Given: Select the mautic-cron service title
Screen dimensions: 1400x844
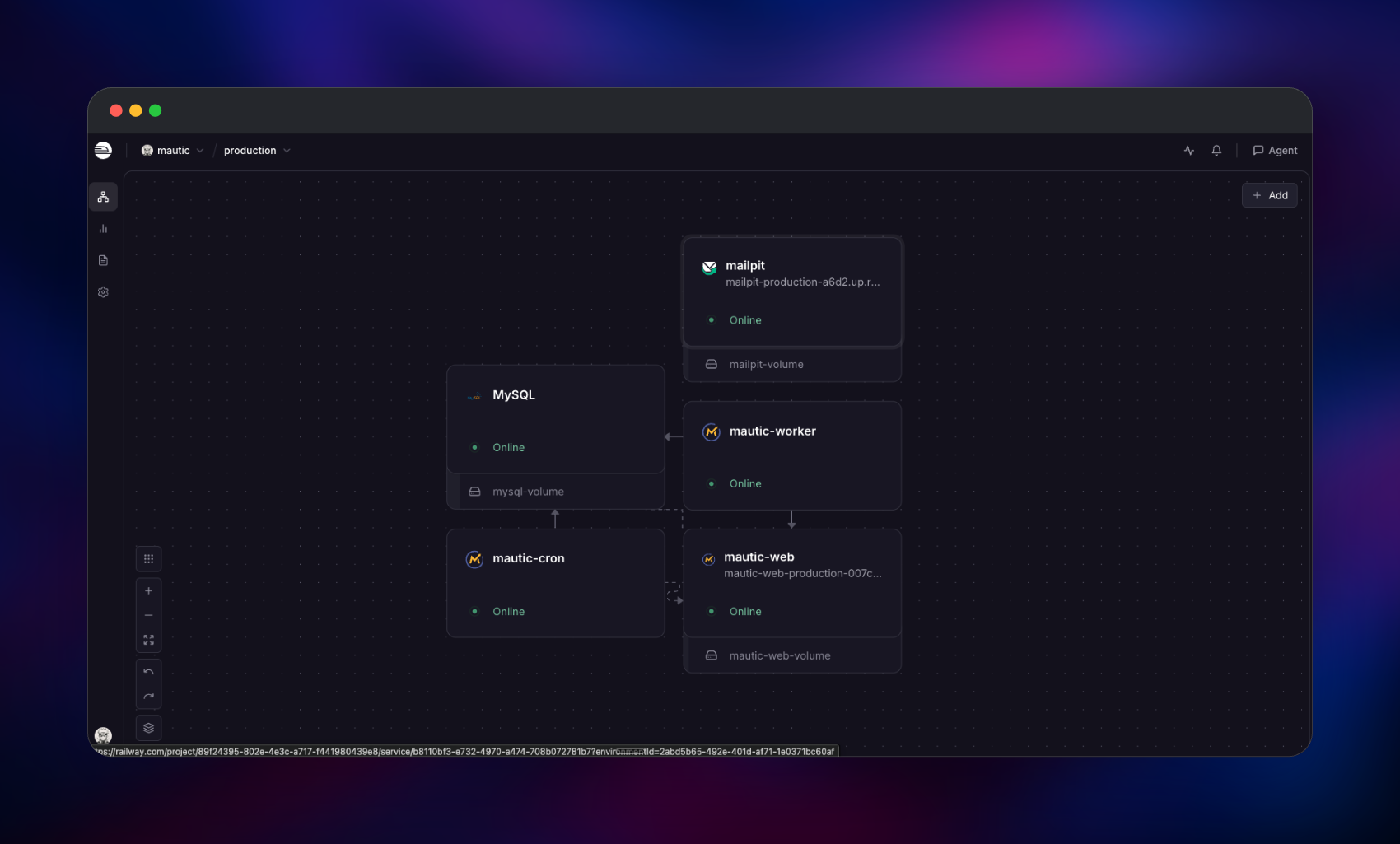Looking at the screenshot, I should pyautogui.click(x=529, y=558).
